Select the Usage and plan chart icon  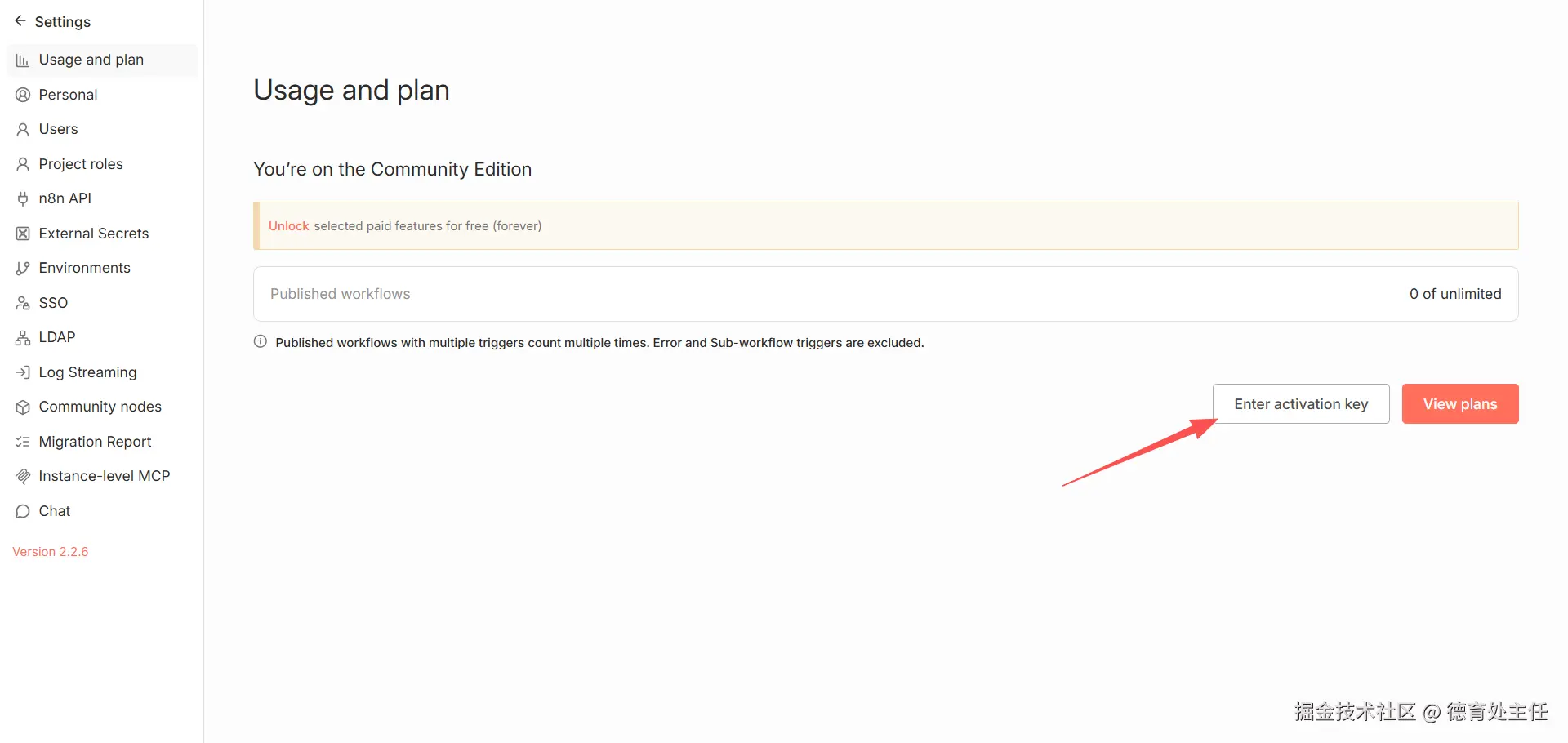pyautogui.click(x=23, y=60)
